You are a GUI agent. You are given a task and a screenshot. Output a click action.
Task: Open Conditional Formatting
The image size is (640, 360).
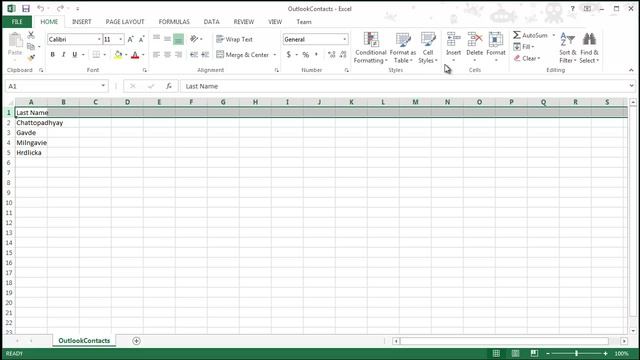coord(371,48)
